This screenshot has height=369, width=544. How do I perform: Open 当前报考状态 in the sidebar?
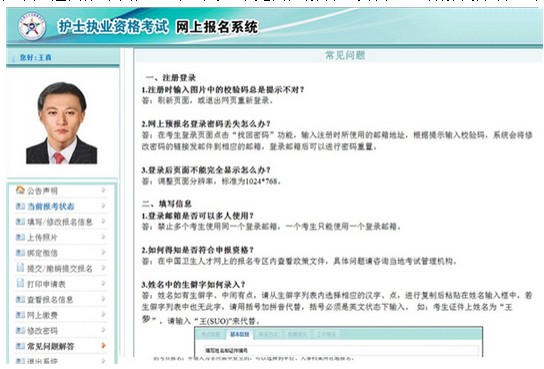tap(51, 206)
